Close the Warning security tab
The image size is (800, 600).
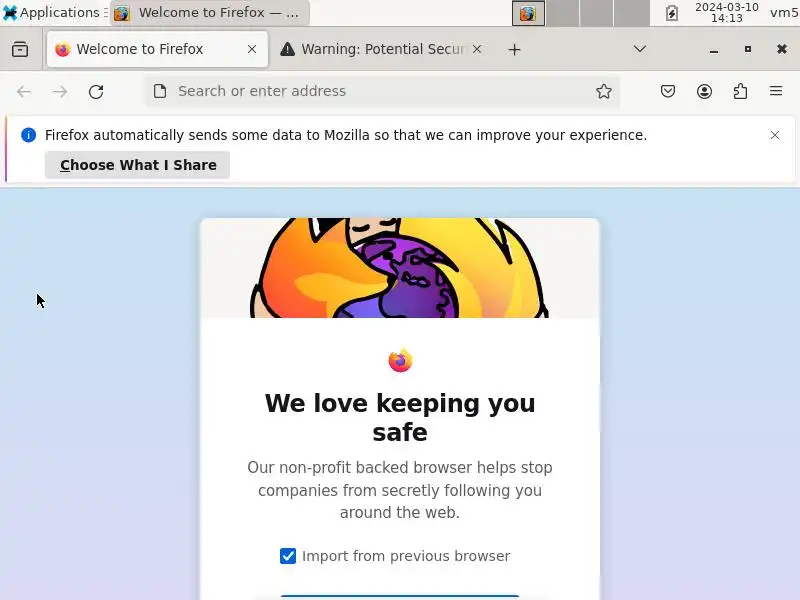[477, 49]
